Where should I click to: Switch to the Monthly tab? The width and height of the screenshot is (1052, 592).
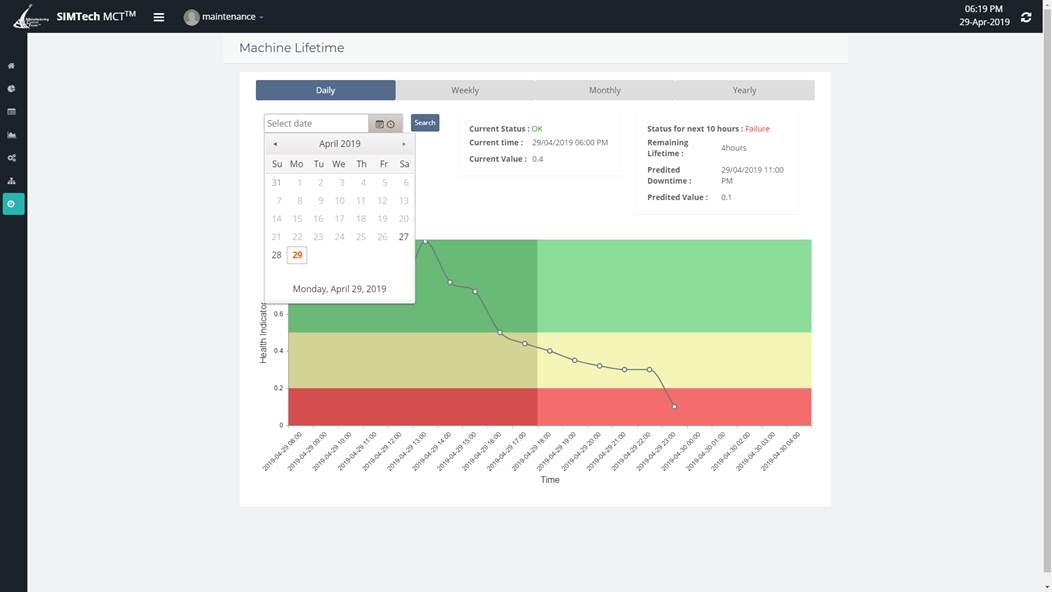[604, 90]
